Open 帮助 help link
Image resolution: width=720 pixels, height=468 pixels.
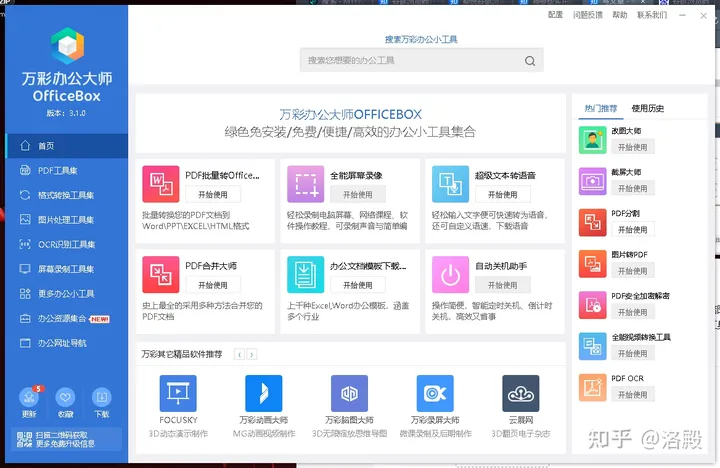619,15
